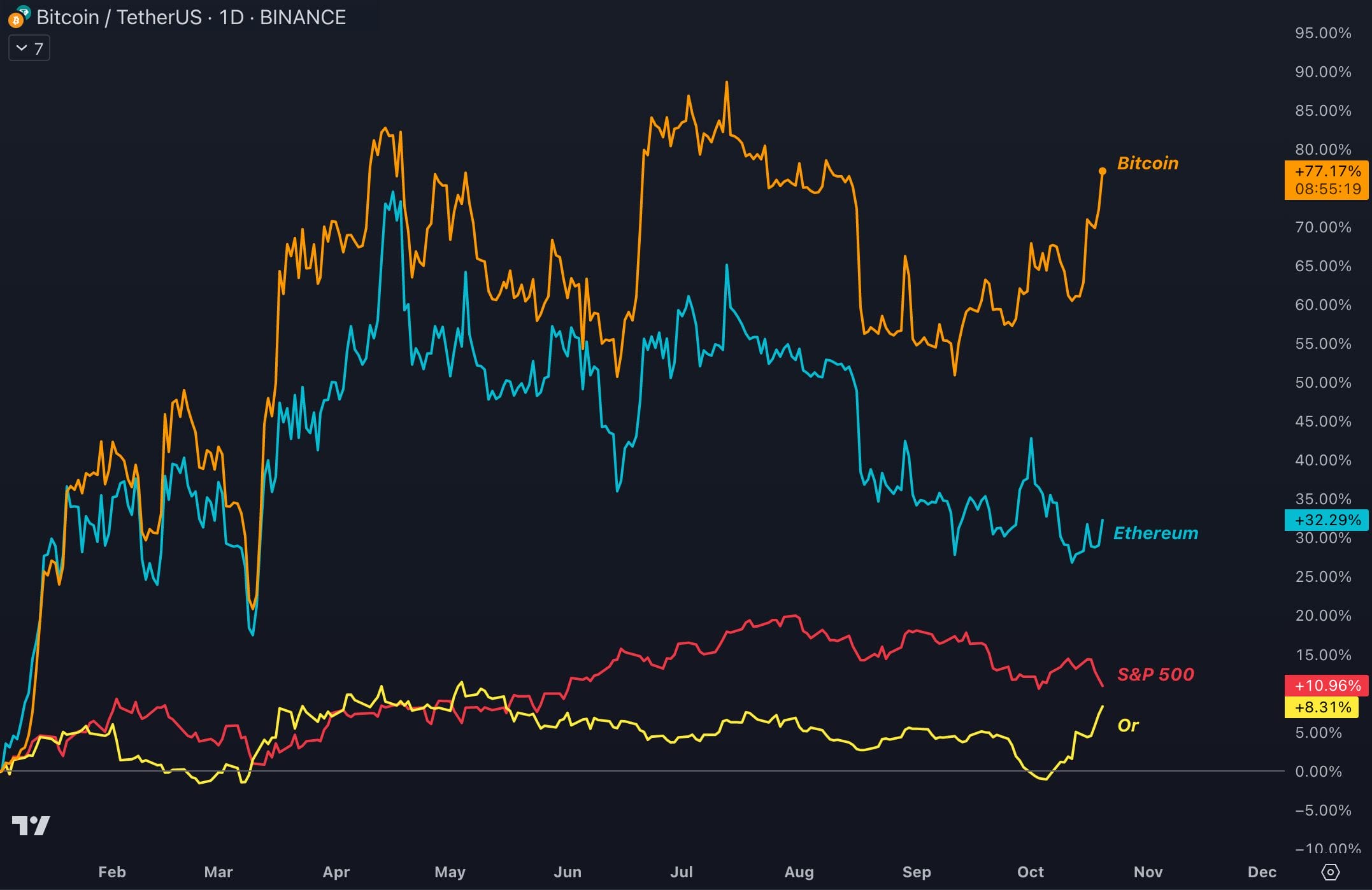
Task: Open chart settings gear icon
Action: [1331, 872]
